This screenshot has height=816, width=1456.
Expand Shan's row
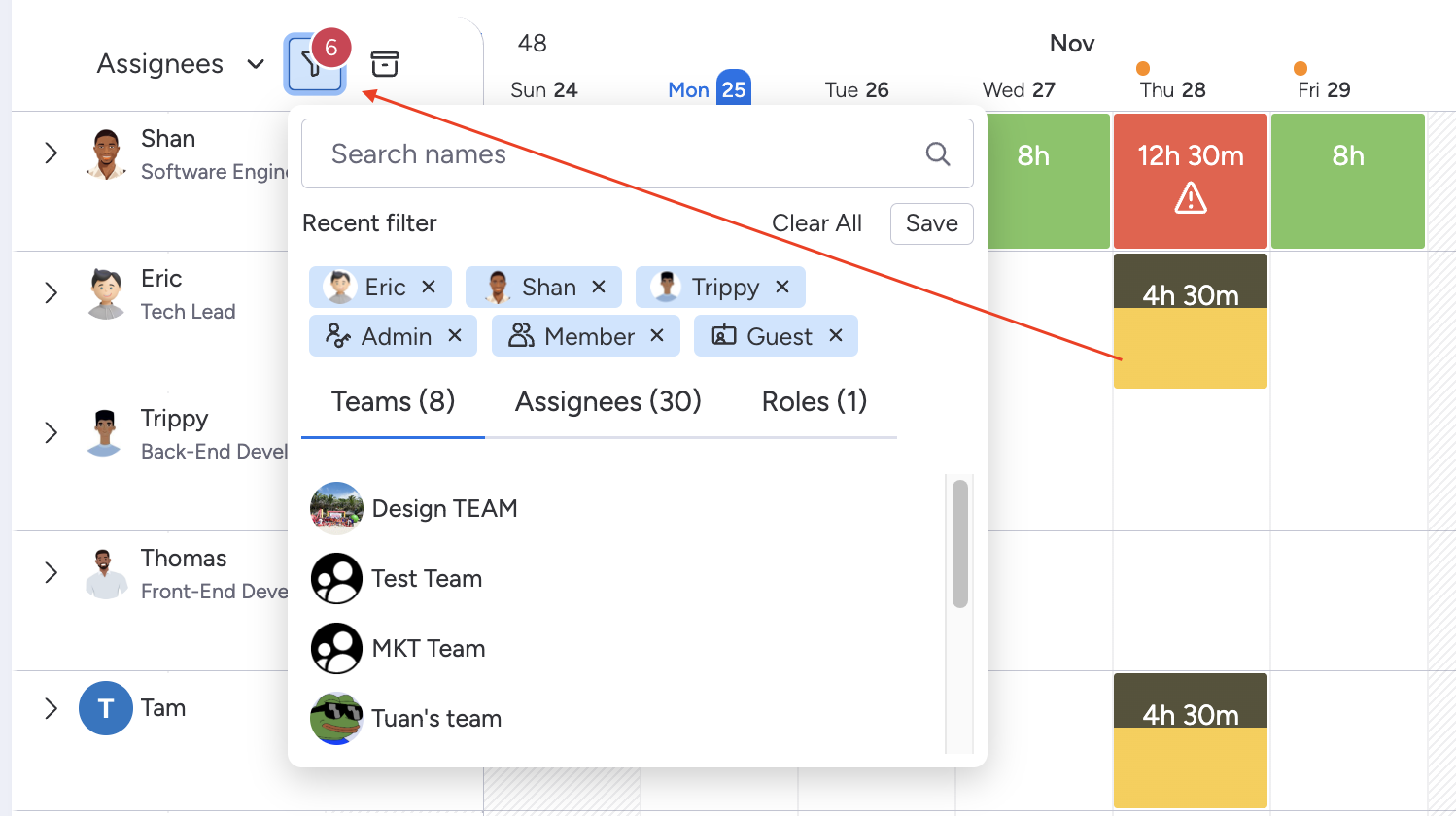point(52,153)
